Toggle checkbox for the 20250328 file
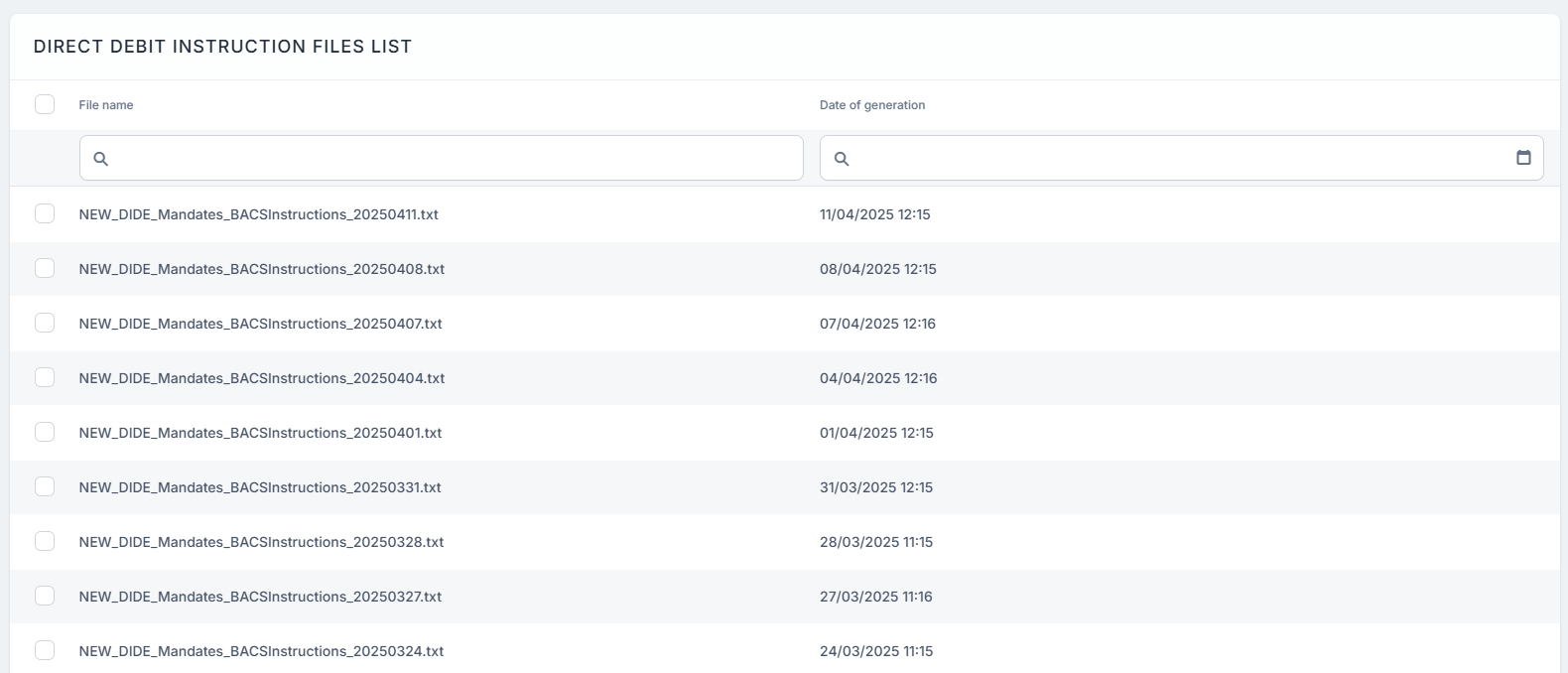 coord(45,541)
